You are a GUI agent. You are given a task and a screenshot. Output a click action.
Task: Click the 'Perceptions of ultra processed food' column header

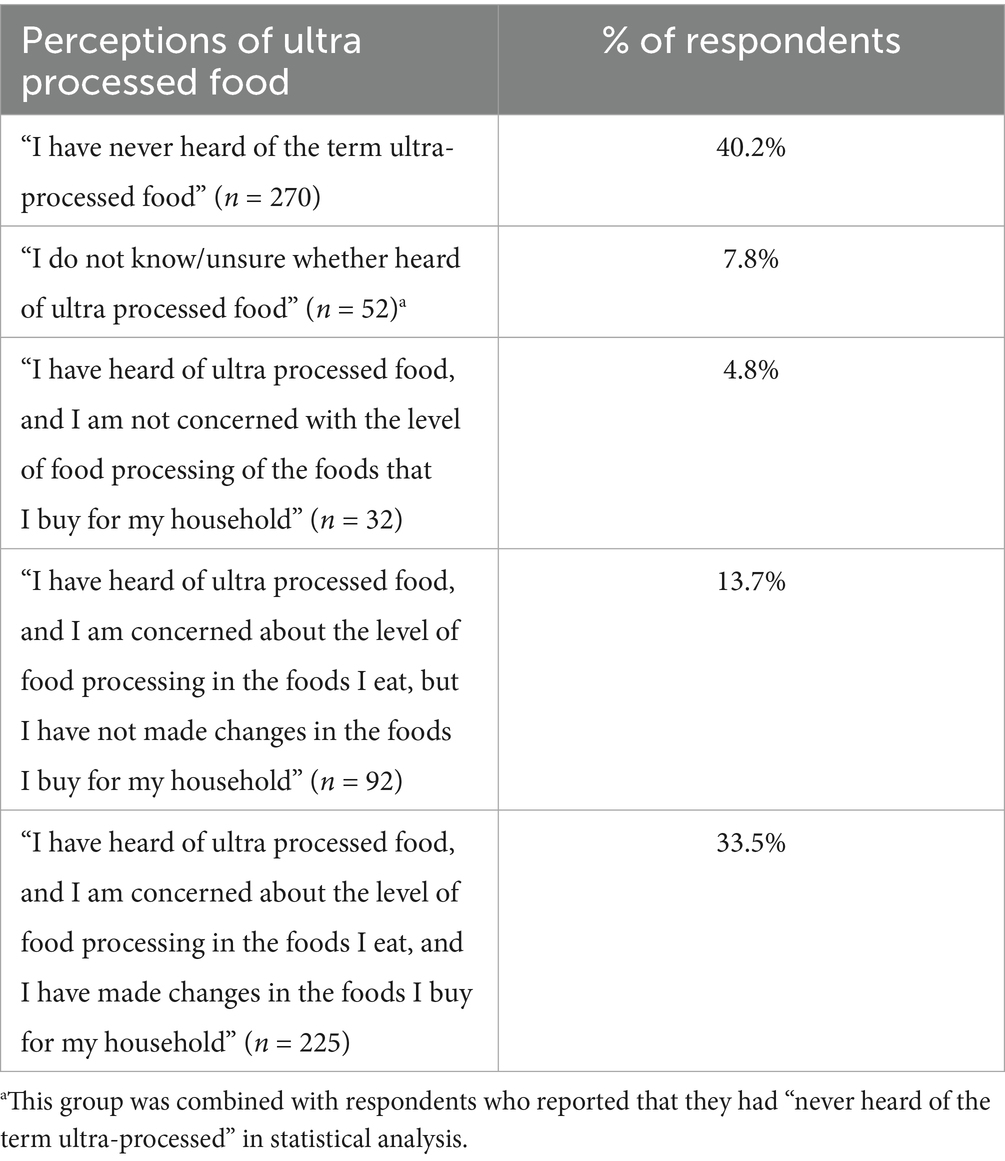tap(190, 59)
